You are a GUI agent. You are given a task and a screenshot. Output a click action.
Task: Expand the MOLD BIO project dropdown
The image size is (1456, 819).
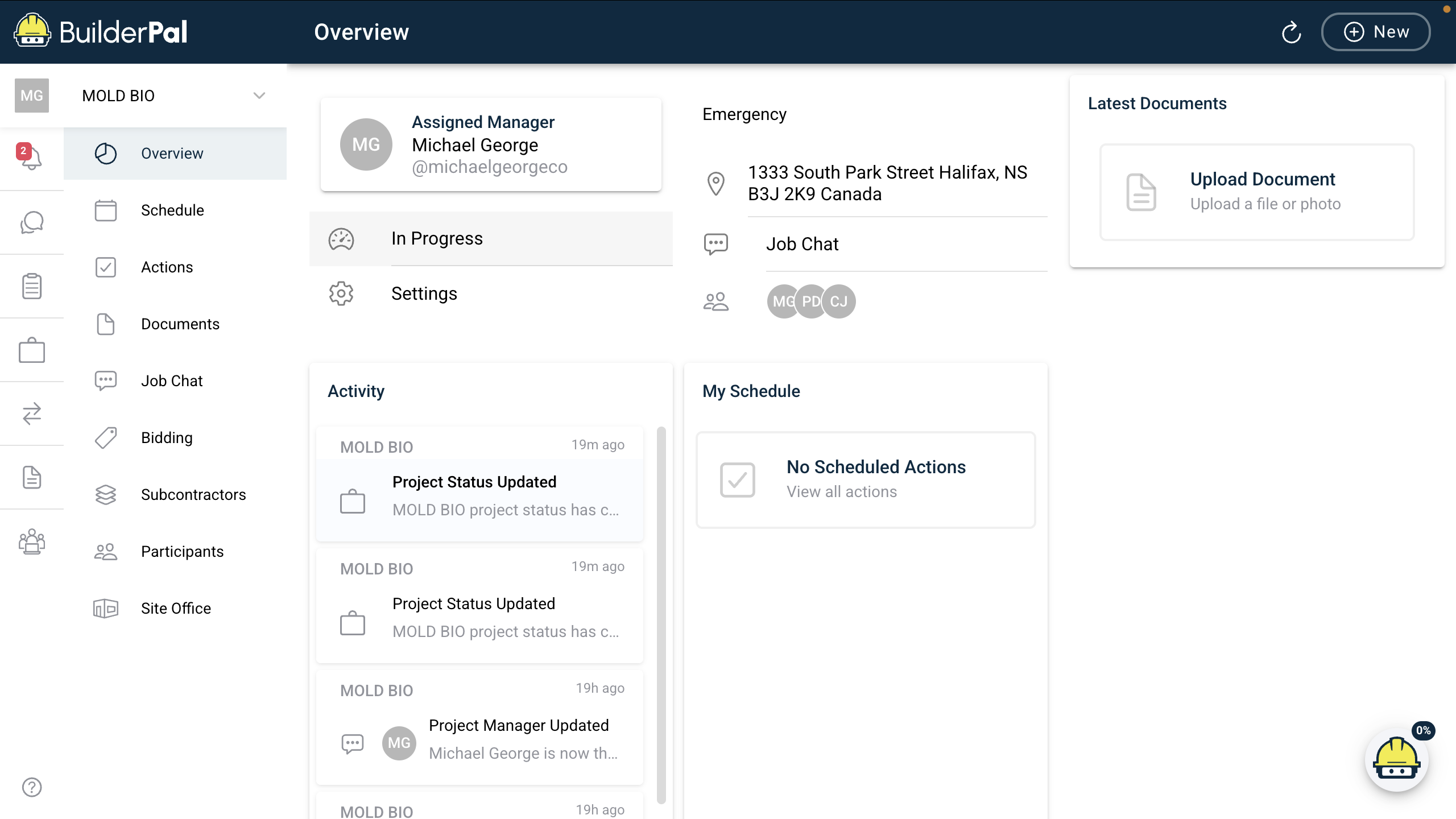259,96
